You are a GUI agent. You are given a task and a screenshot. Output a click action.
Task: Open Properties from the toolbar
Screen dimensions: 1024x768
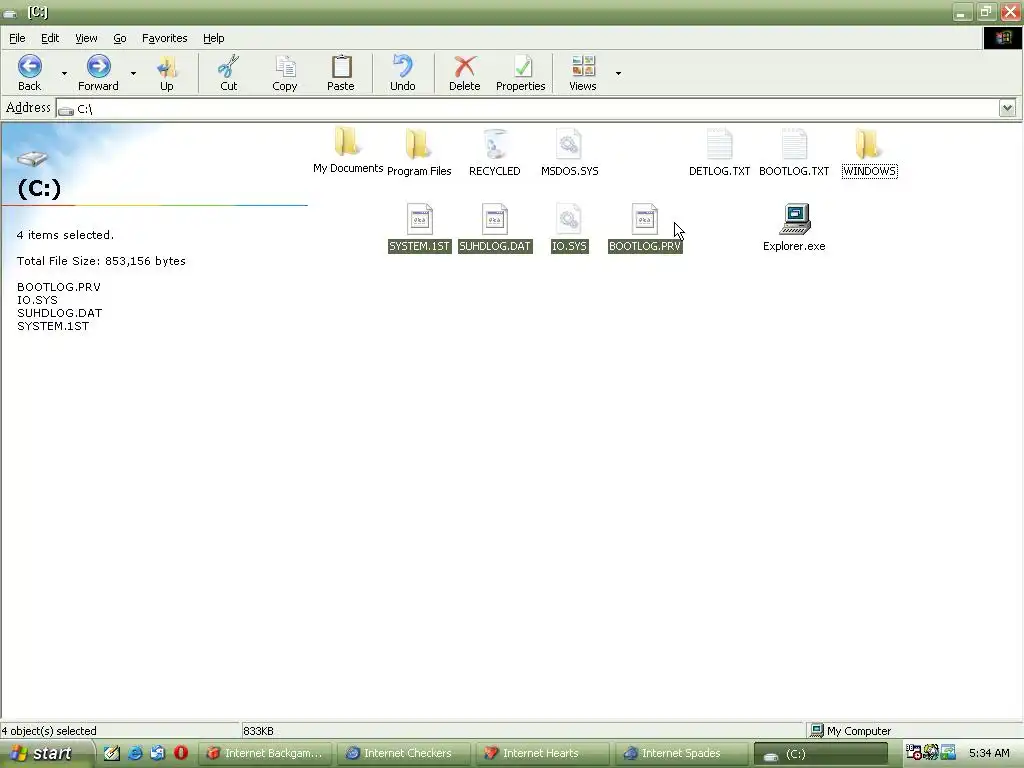[520, 73]
